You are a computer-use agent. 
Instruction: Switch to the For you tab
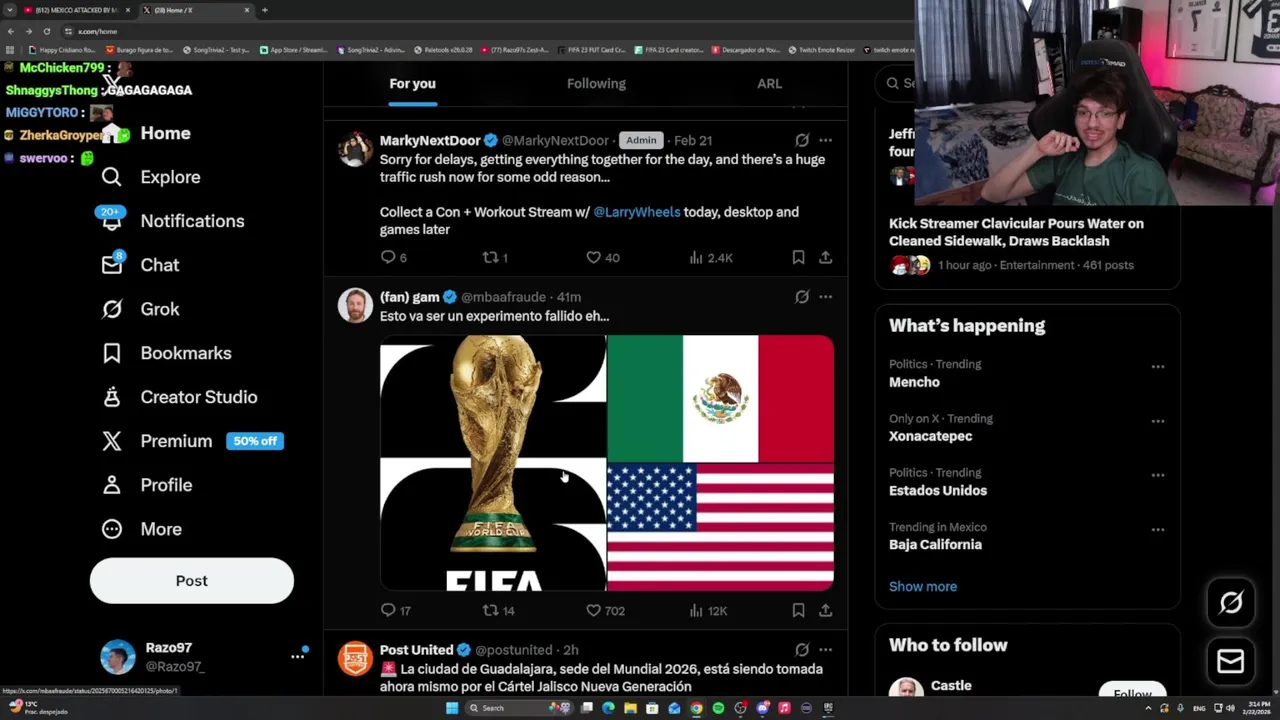pos(412,84)
